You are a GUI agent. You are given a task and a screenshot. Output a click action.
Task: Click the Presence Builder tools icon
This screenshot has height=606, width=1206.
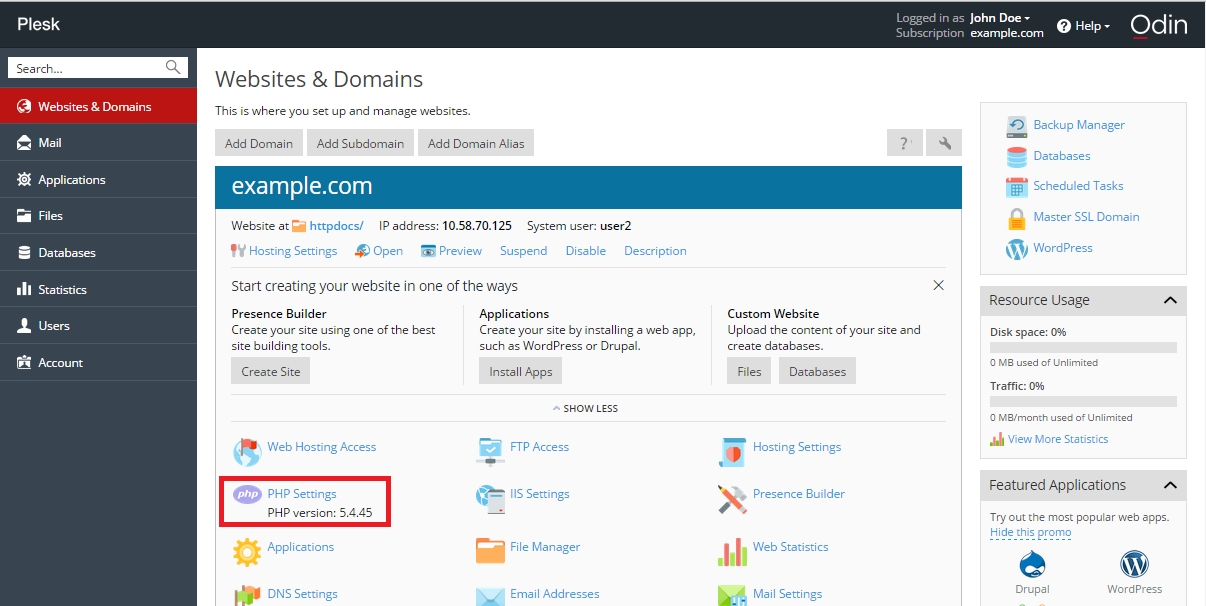(732, 499)
